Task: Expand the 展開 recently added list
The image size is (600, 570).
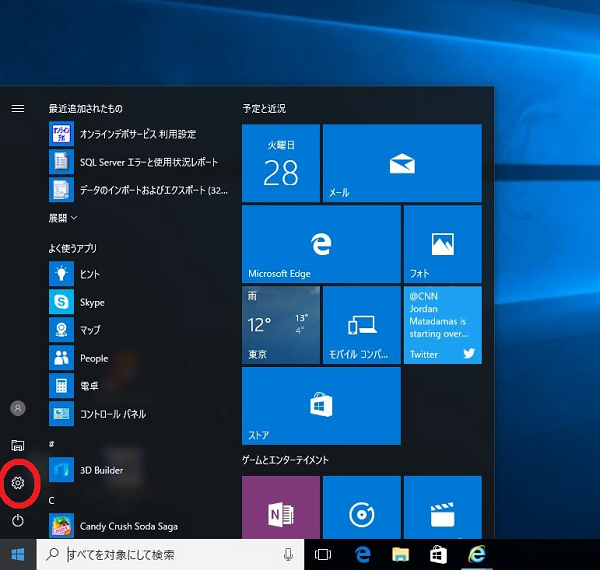Action: [x=63, y=217]
